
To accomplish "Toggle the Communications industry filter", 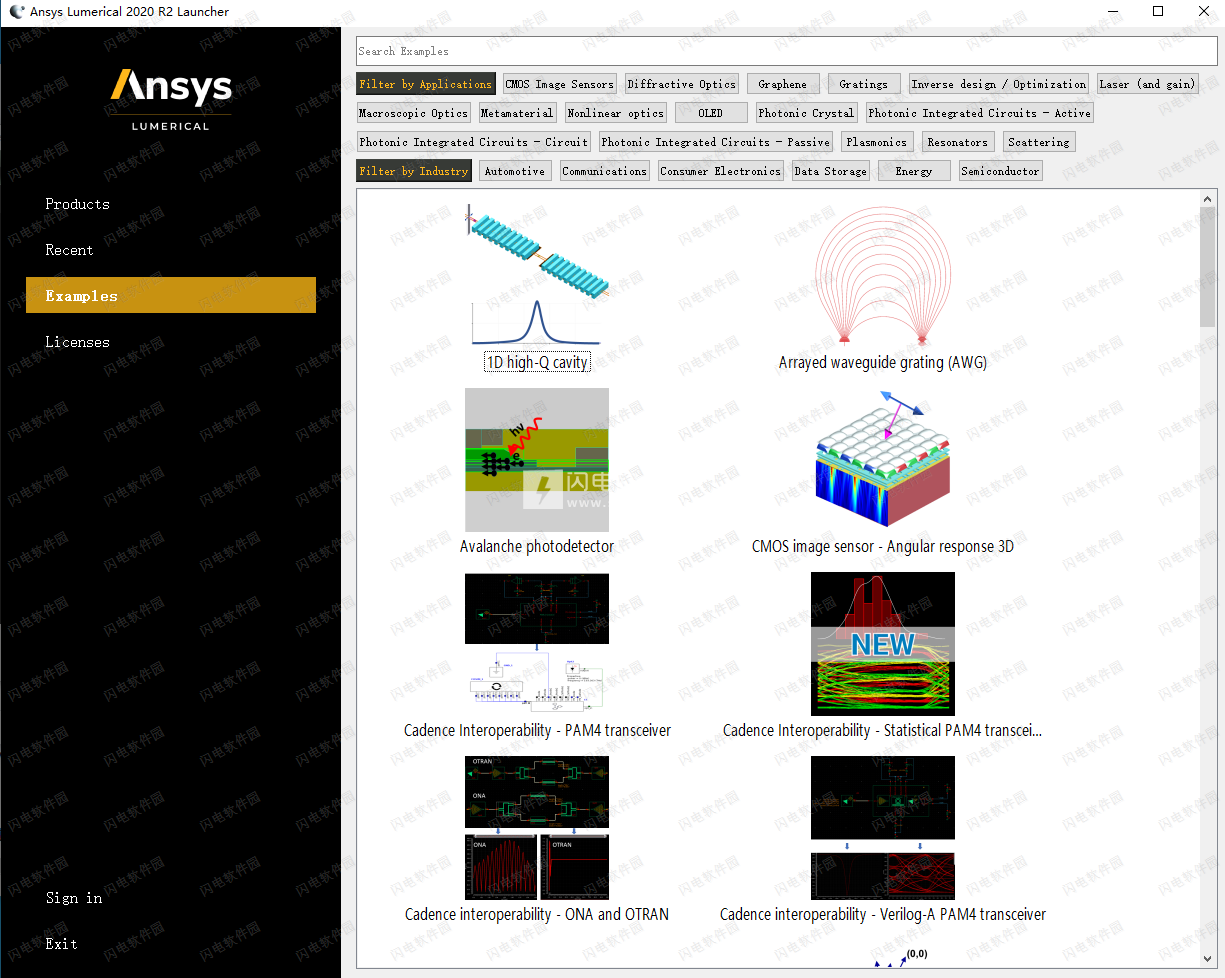I will [605, 171].
